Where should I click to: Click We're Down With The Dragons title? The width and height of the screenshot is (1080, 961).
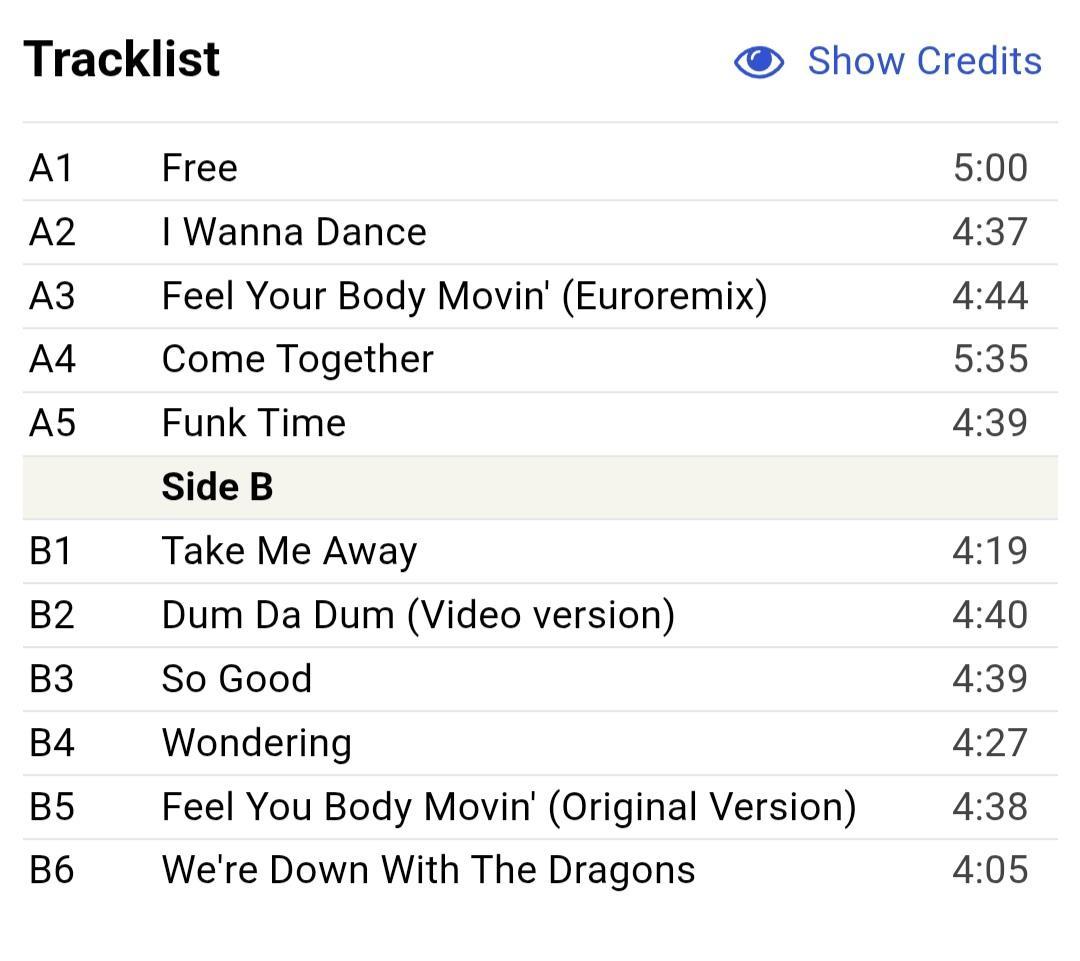click(428, 870)
